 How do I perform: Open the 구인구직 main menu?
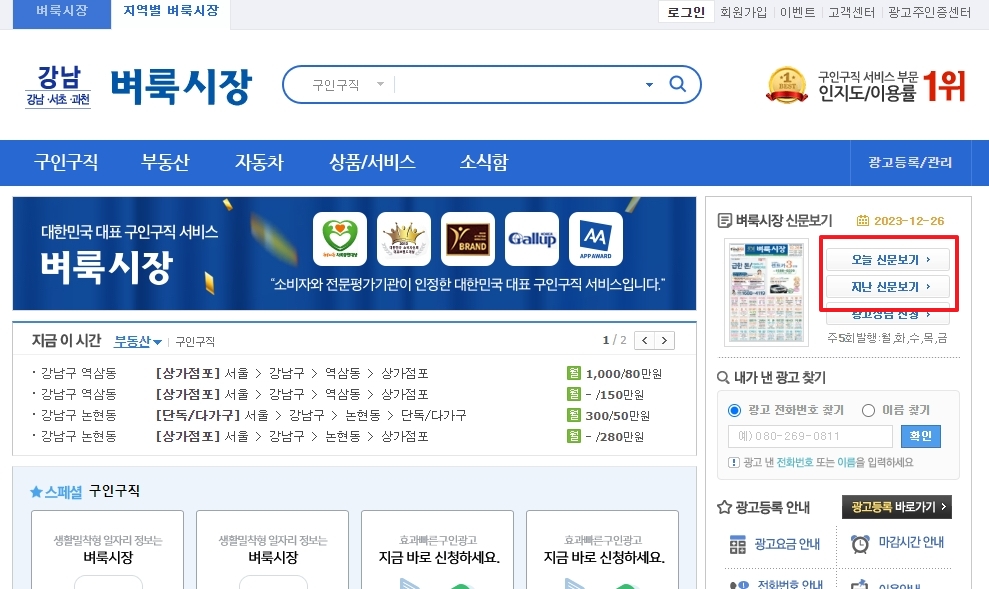coord(66,162)
